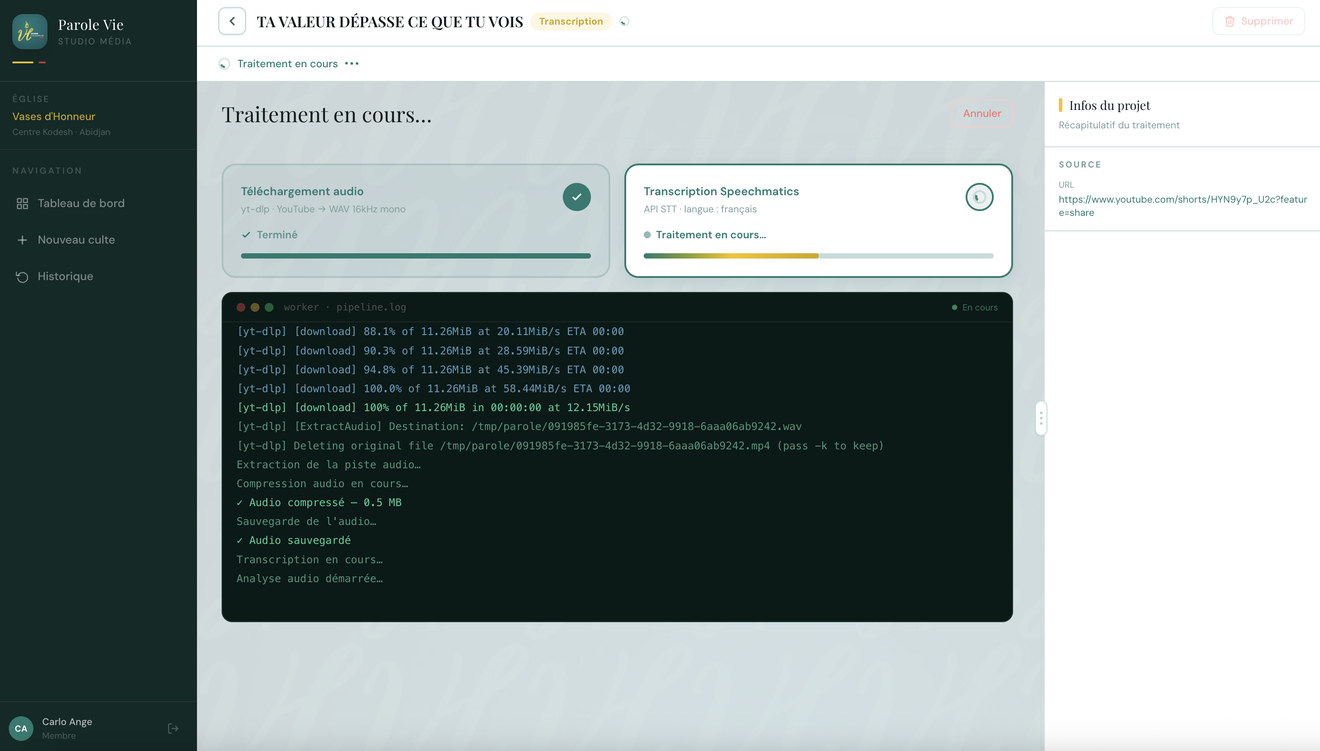Click the '88.1% of 11.26MiB' download log line

point(430,332)
